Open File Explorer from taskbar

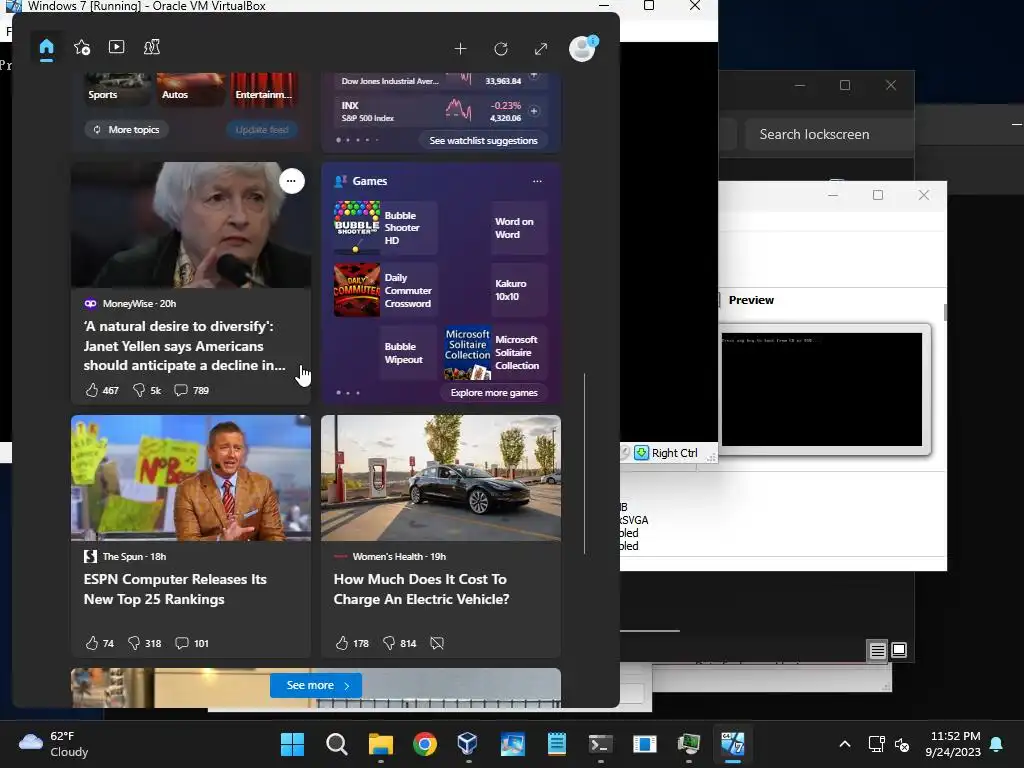click(x=381, y=744)
